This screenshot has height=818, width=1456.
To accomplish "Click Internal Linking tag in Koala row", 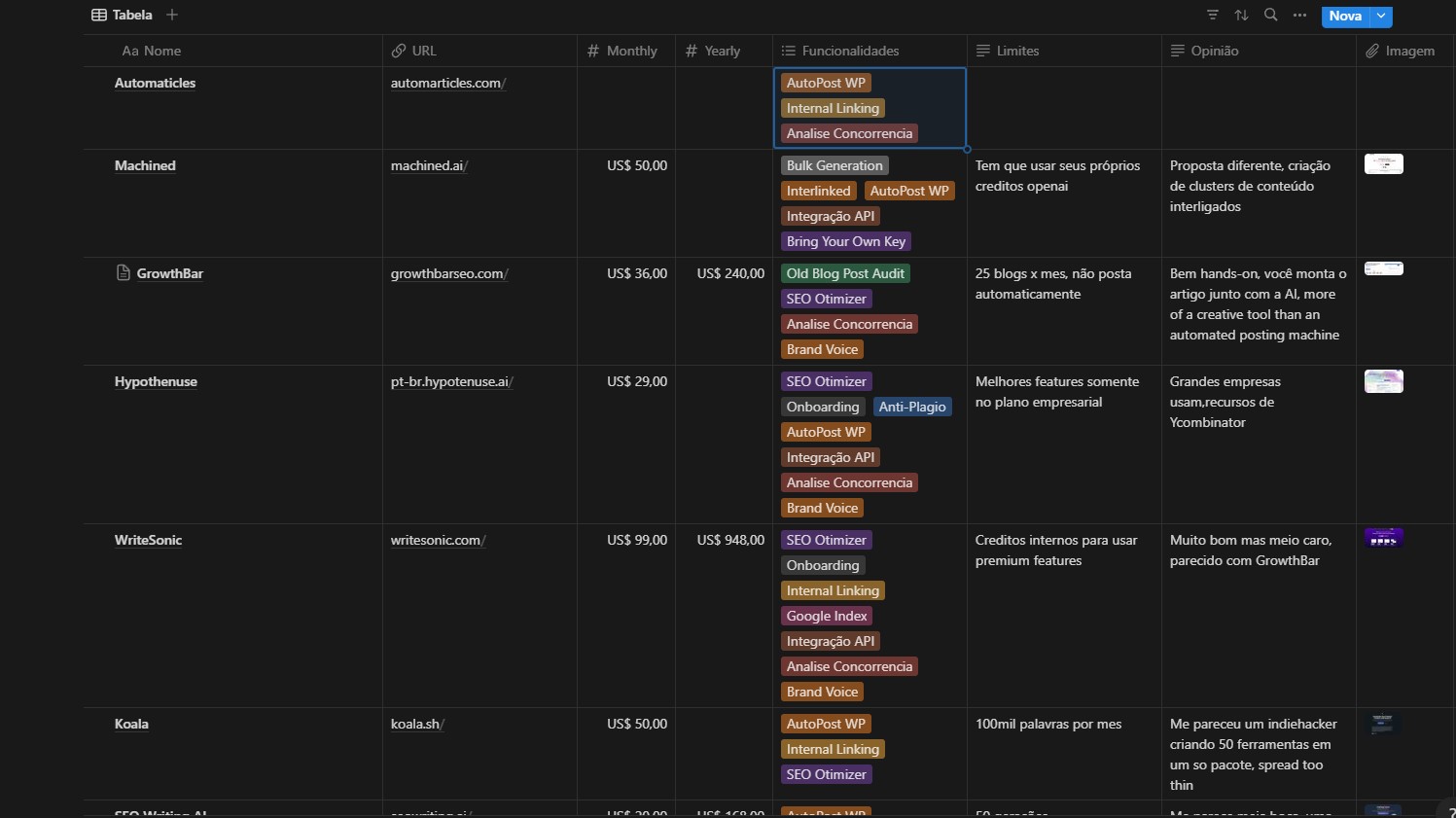I will point(833,750).
